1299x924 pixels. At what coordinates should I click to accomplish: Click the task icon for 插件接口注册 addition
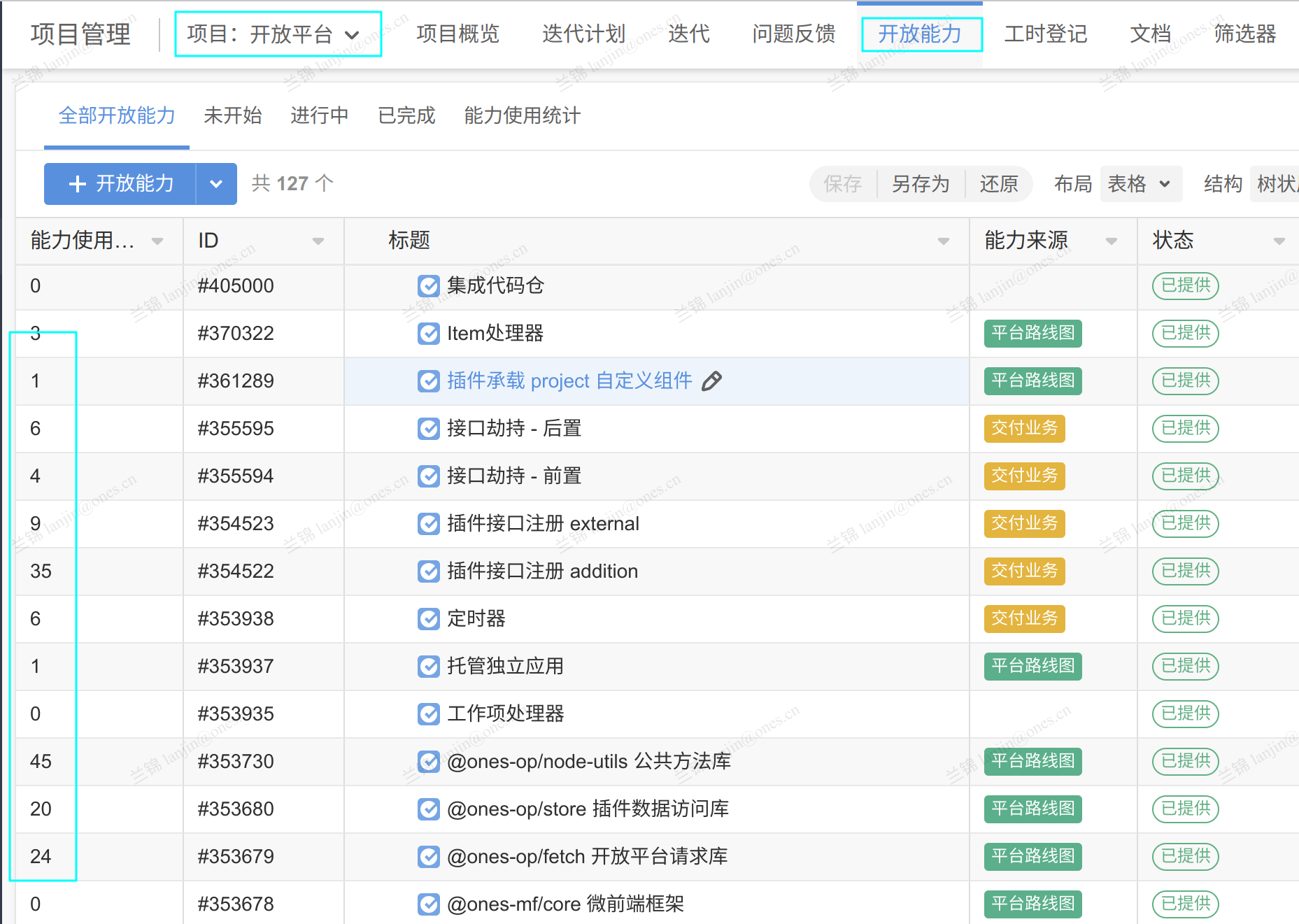pos(428,571)
